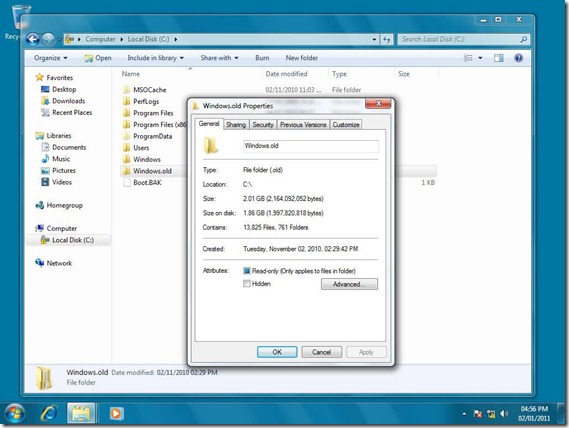Screen dimensions: 569x428
Task: Open Advanced attributes button
Action: tap(349, 284)
